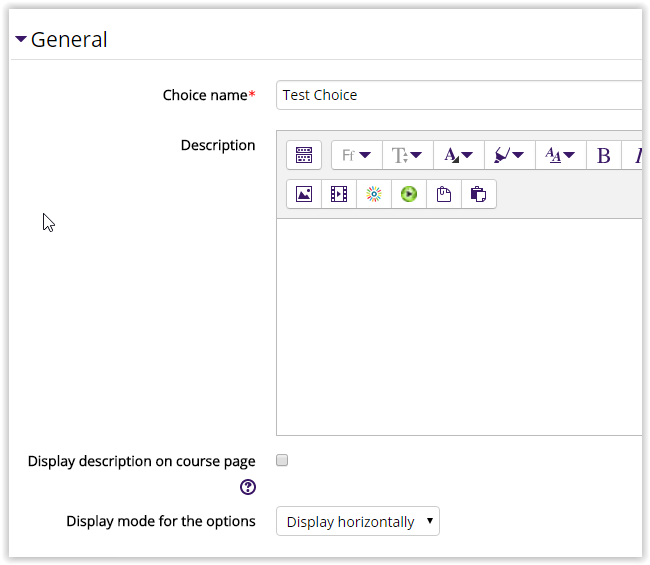Viewport: 650px width, 565px height.
Task: Open the font colour dropdown
Action: click(x=458, y=155)
